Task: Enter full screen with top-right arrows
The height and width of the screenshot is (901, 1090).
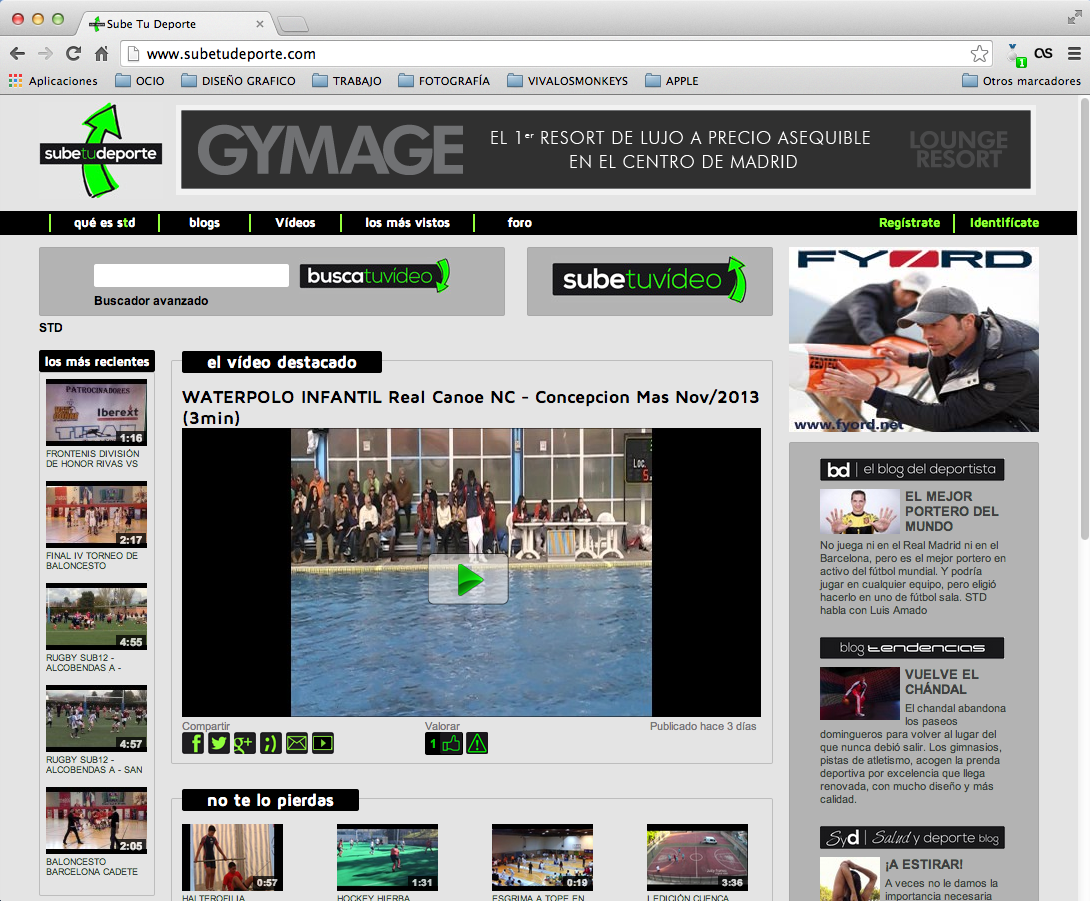Action: click(1075, 17)
